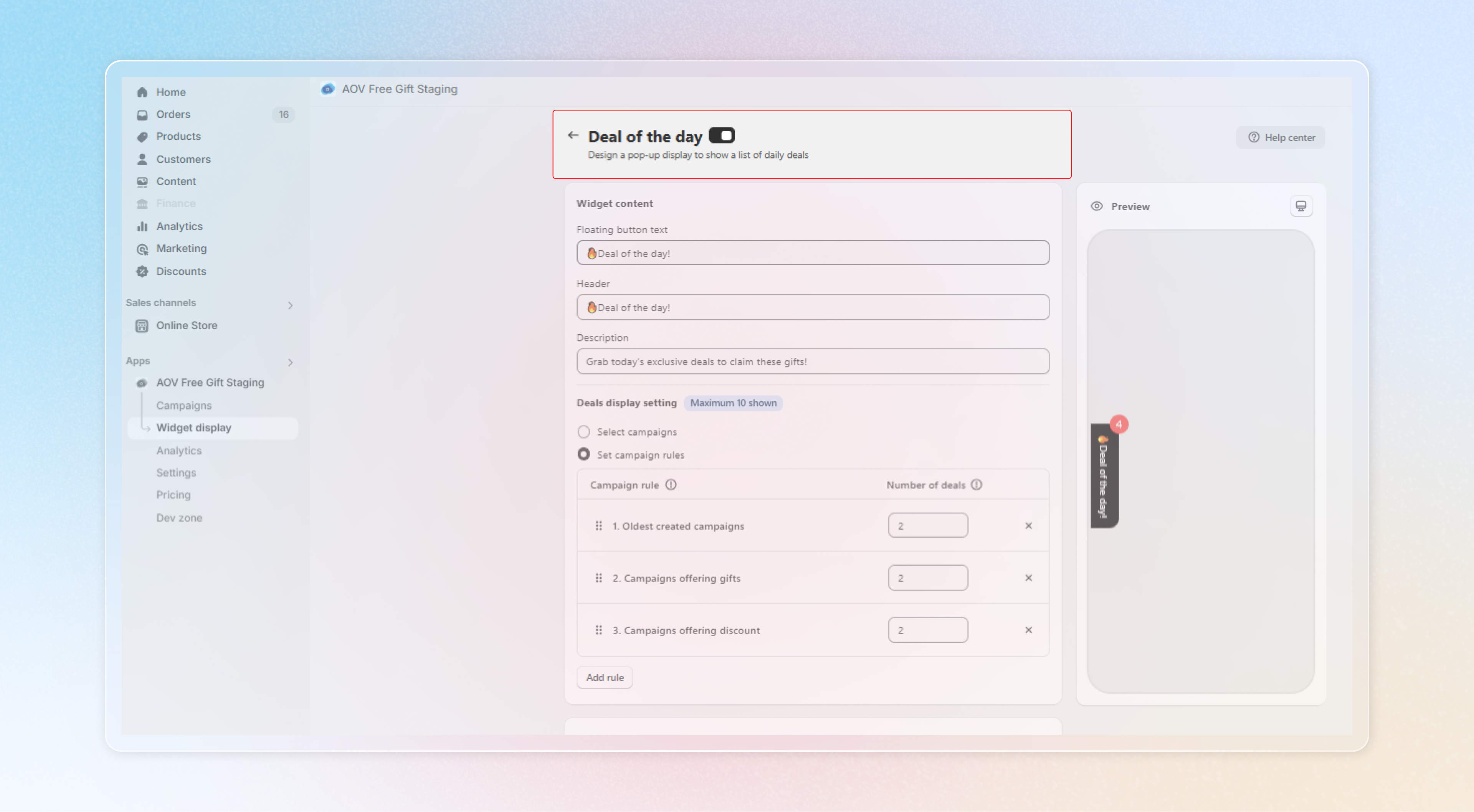Click the info icon next to Number of deals
The image size is (1474, 812).
pos(976,485)
